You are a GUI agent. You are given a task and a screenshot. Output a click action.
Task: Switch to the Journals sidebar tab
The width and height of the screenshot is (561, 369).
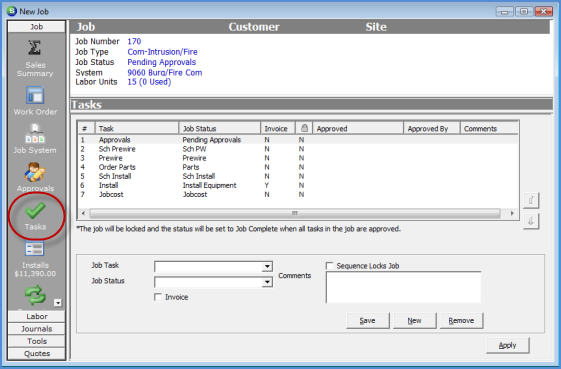[36, 329]
